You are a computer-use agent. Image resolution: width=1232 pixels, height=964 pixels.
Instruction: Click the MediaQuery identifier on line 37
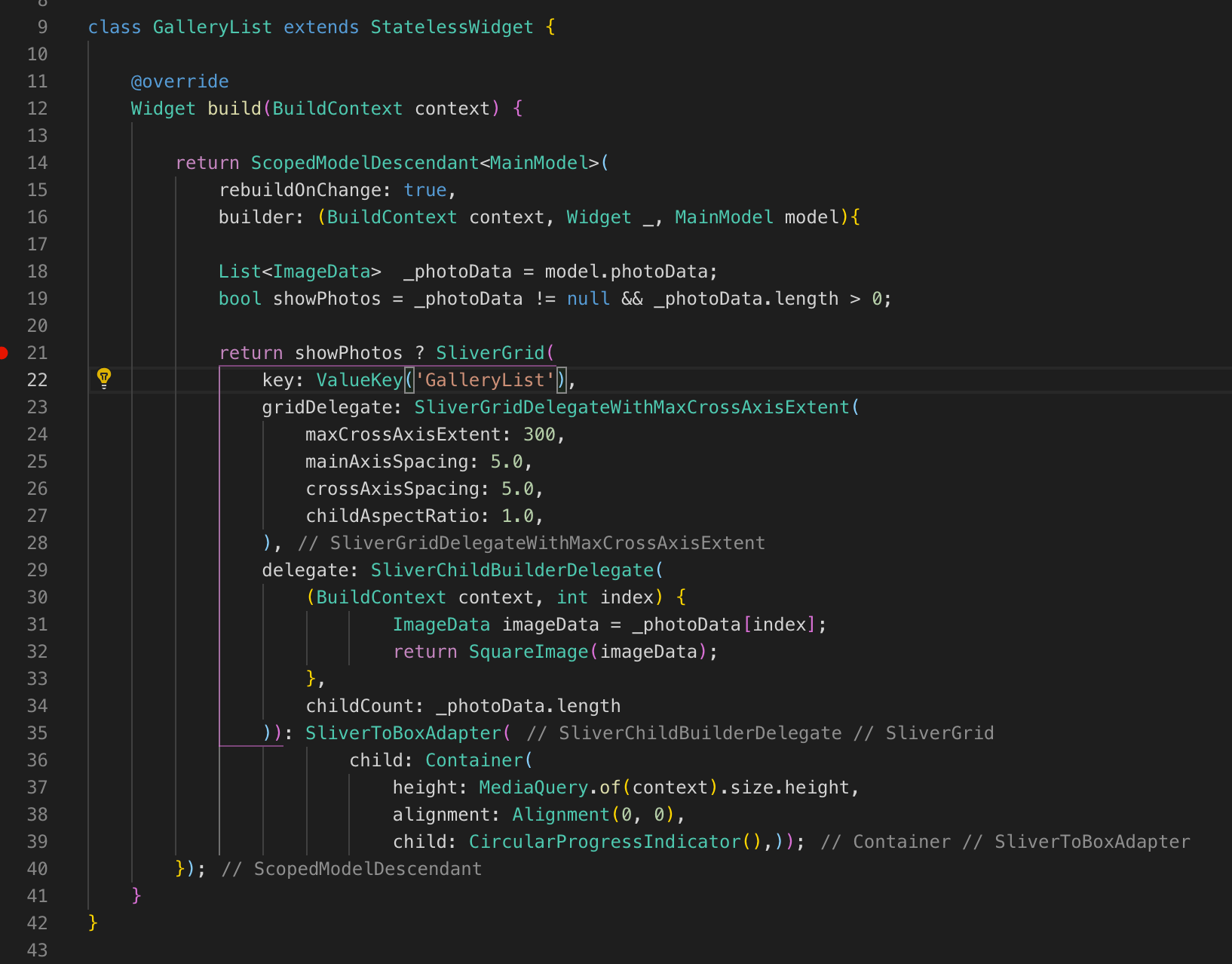pyautogui.click(x=533, y=787)
